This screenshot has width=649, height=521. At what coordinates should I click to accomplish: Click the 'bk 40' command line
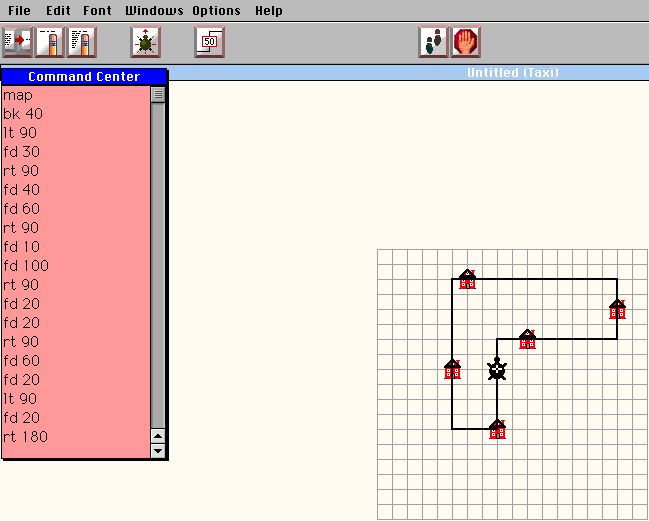click(x=23, y=114)
